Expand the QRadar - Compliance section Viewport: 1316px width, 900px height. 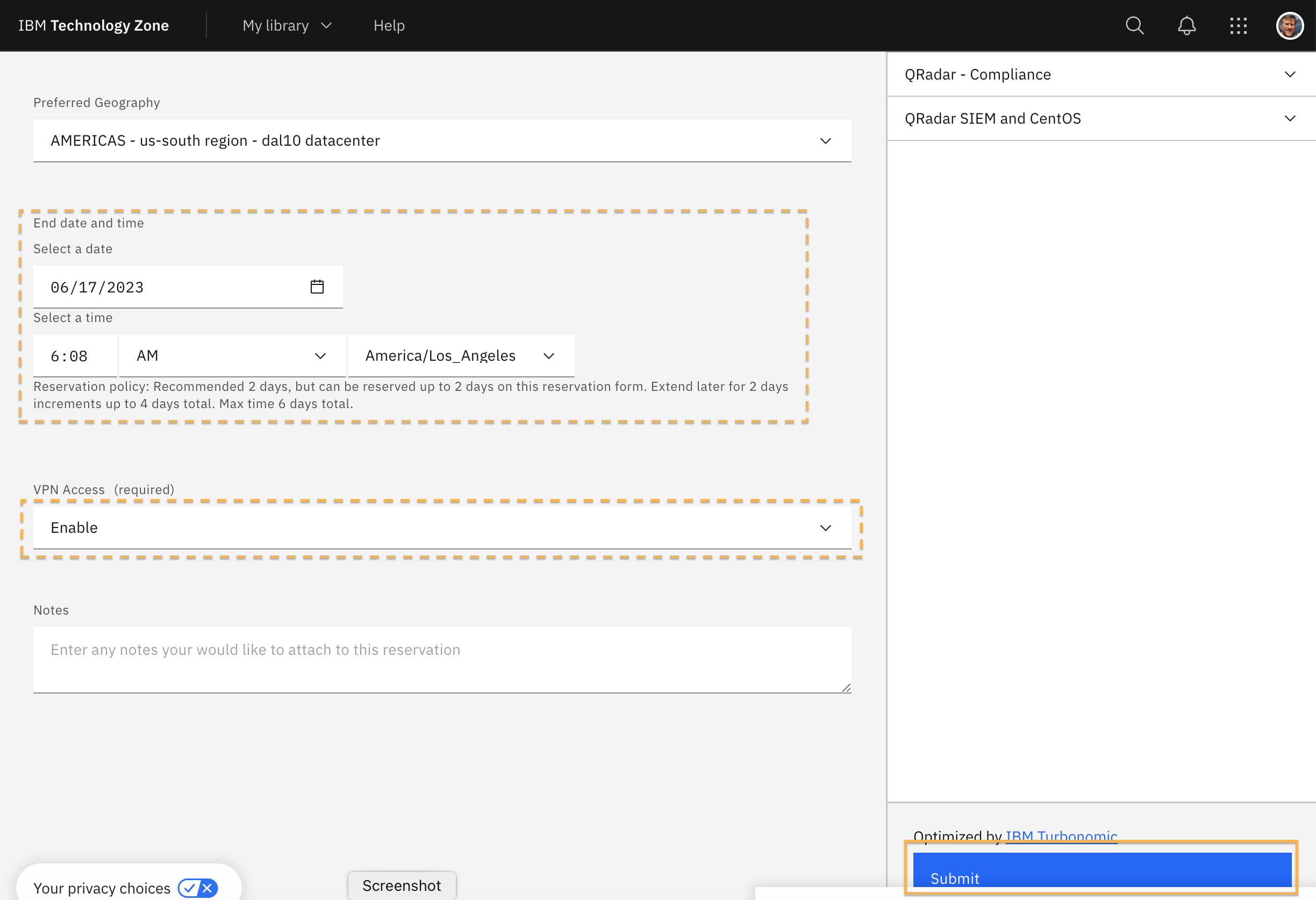[1101, 74]
